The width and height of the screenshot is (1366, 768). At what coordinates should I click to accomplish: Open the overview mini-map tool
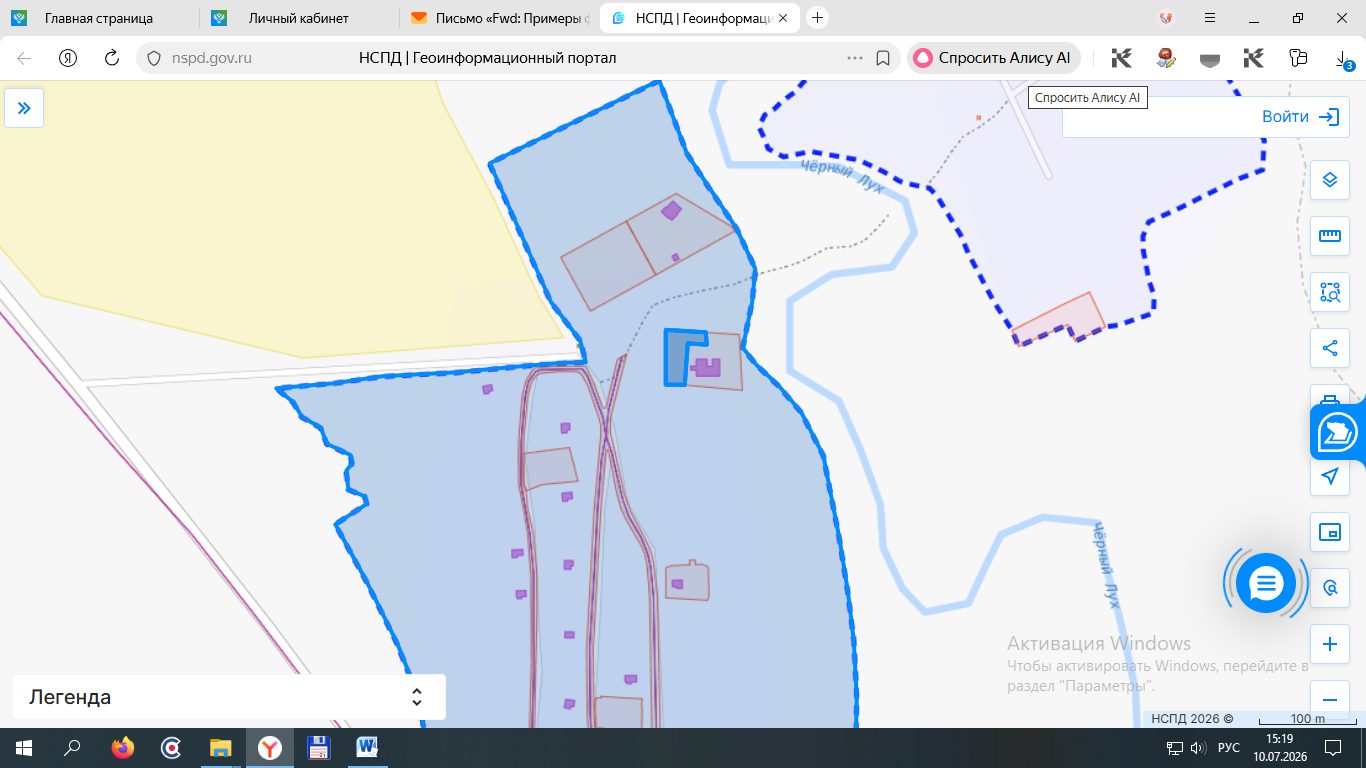pos(1329,532)
